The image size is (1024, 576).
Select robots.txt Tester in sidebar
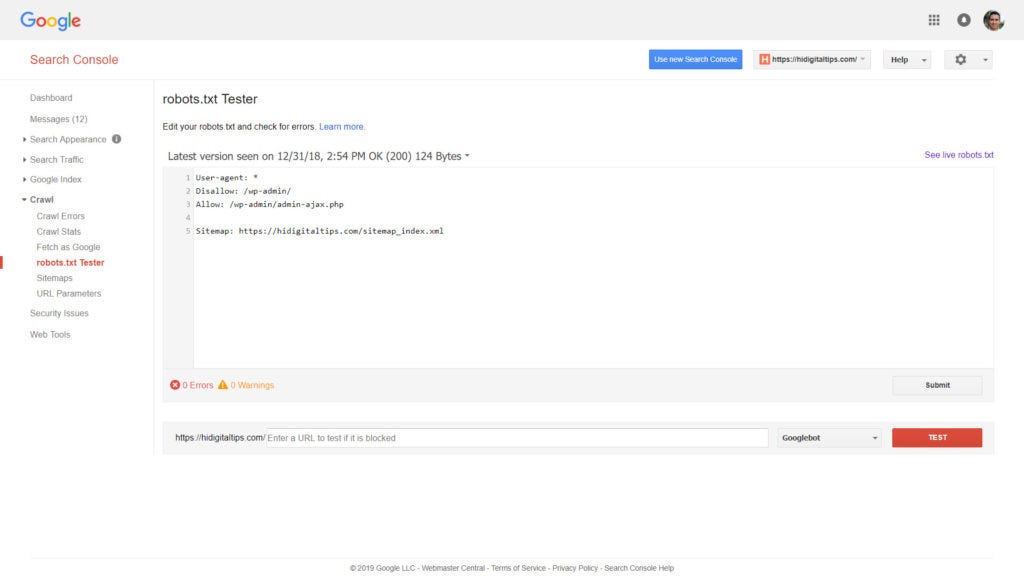point(70,263)
